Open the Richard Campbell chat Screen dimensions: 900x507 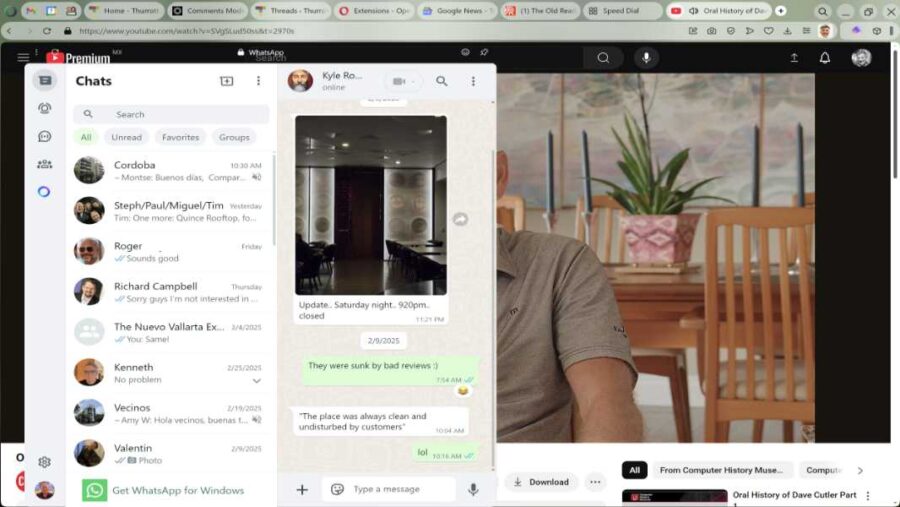170,292
